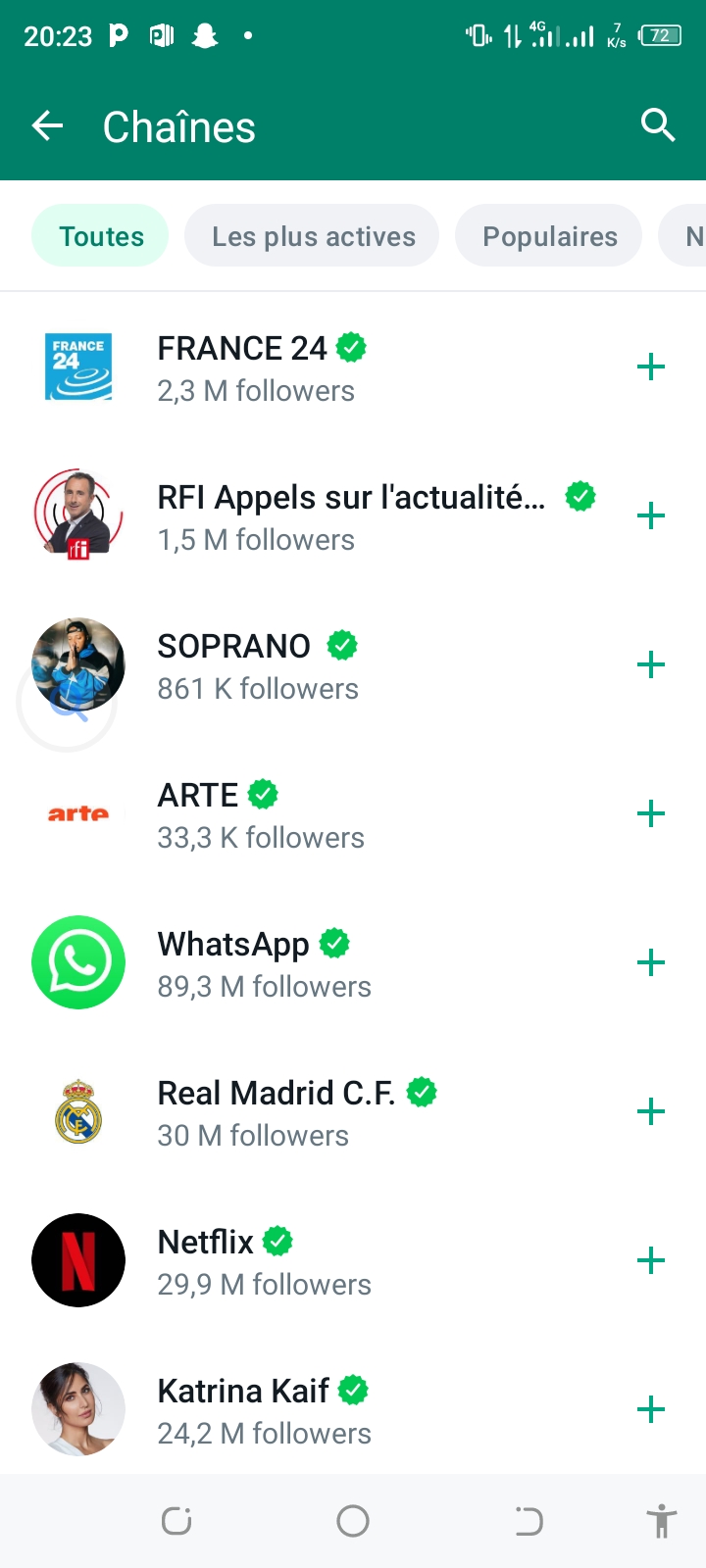Image resolution: width=706 pixels, height=1568 pixels.
Task: Open the search magnifier icon
Action: point(658,126)
